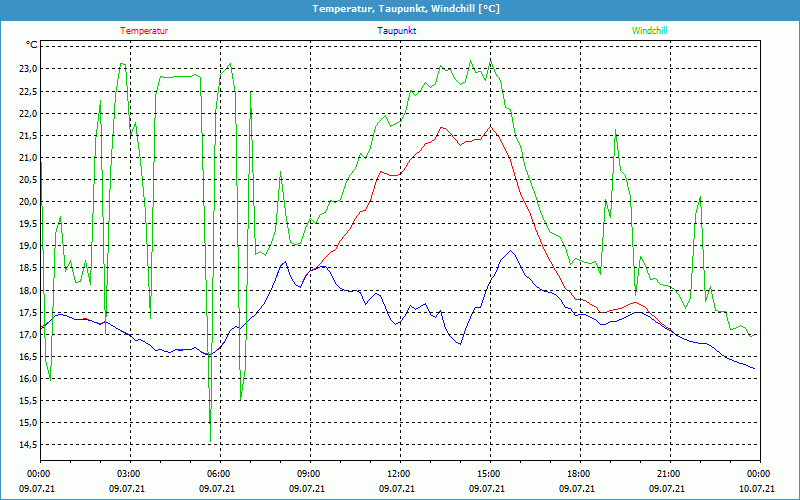This screenshot has height=500, width=800.
Task: Click the green Windchill lowest dip near 06:00
Action: click(x=210, y=440)
